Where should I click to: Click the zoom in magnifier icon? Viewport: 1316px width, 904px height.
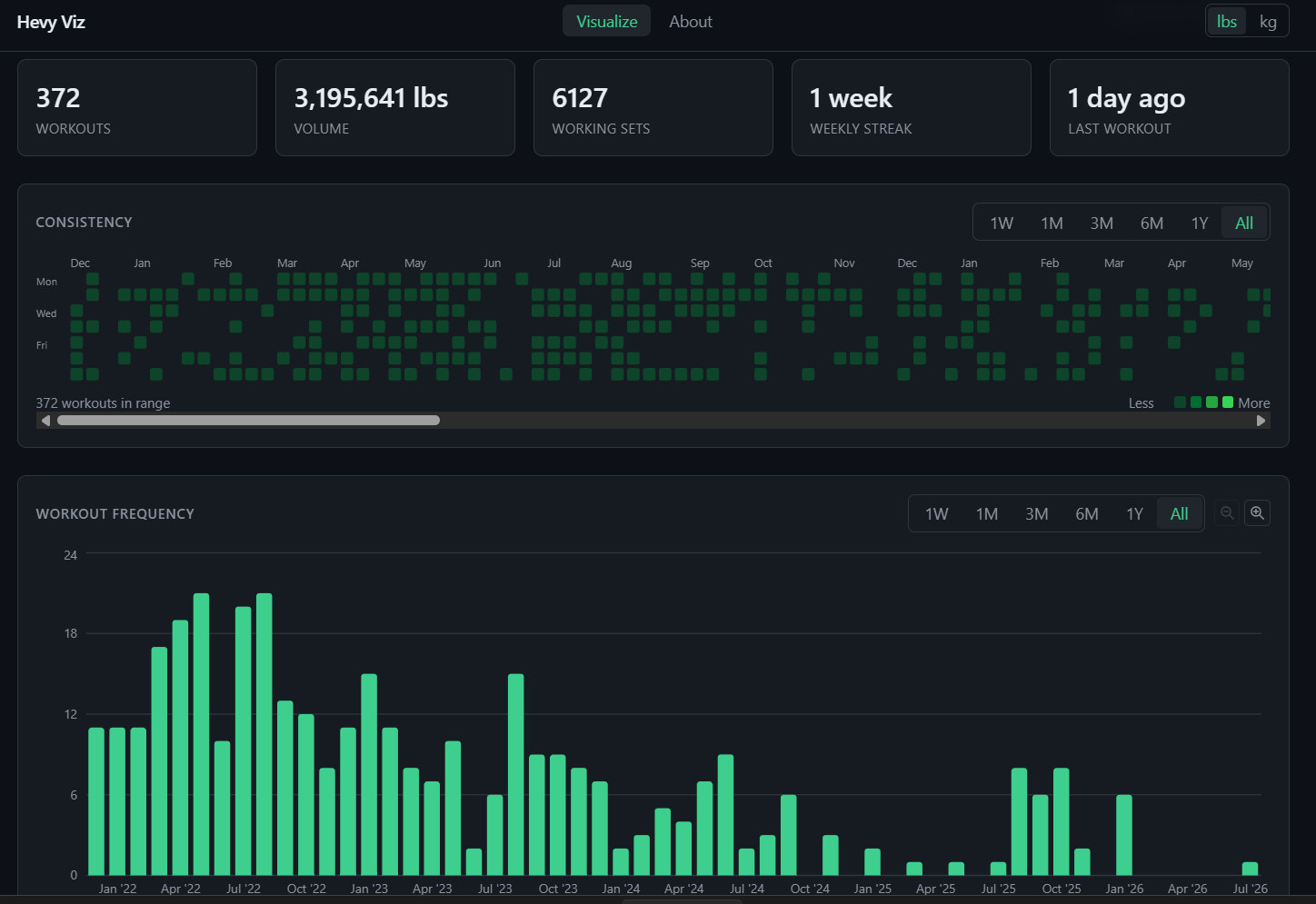coord(1257,513)
